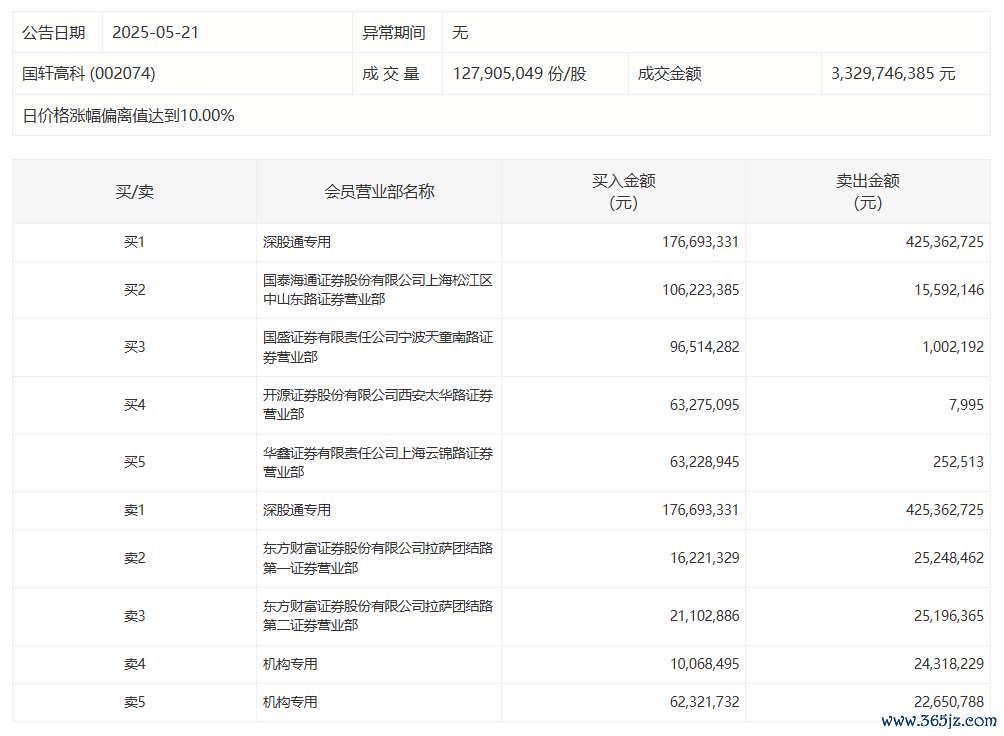The width and height of the screenshot is (1004, 736).
Task: Select turnover value 3,329,746,385 元
Action: [893, 74]
